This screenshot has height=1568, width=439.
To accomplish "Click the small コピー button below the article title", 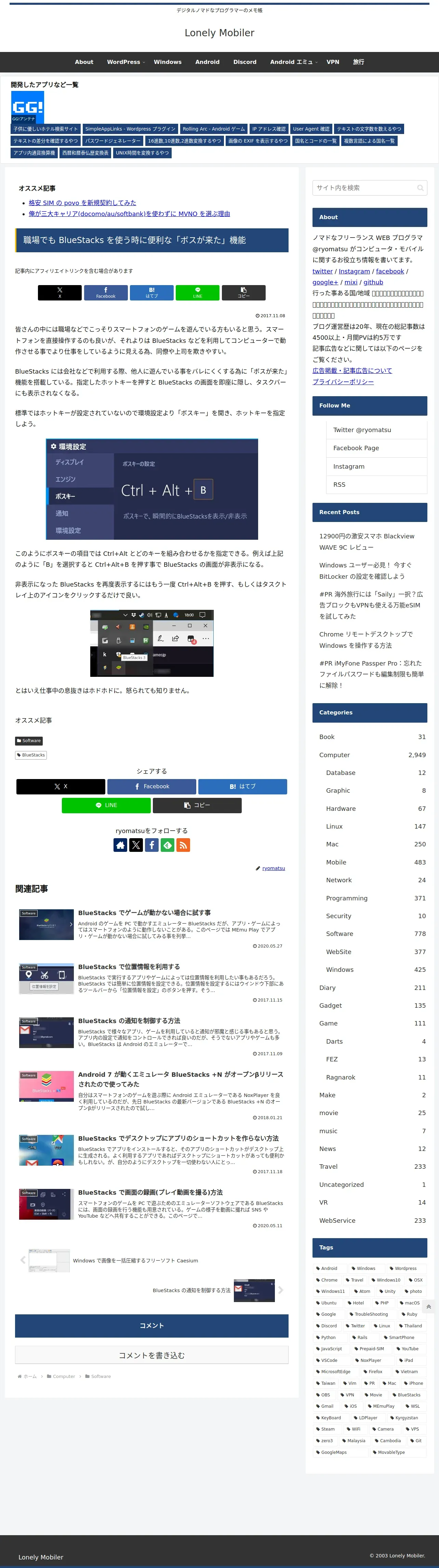I will (243, 293).
